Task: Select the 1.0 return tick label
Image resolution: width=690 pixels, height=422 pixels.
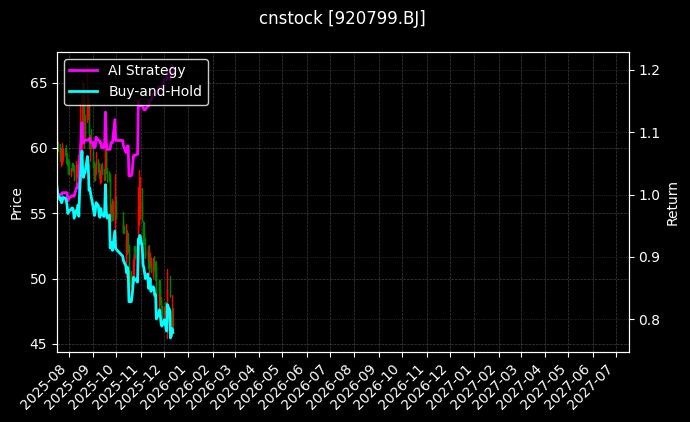Action: (649, 195)
